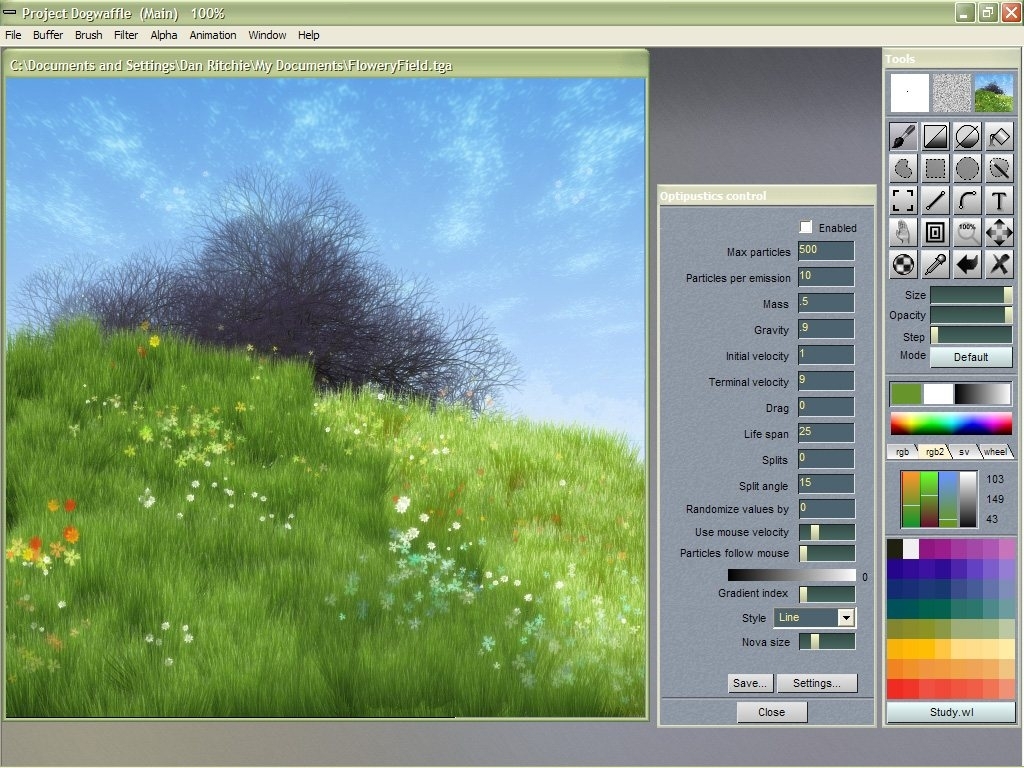Click the 100% zoom magnifier tool
This screenshot has height=768, width=1024.
pyautogui.click(x=967, y=232)
